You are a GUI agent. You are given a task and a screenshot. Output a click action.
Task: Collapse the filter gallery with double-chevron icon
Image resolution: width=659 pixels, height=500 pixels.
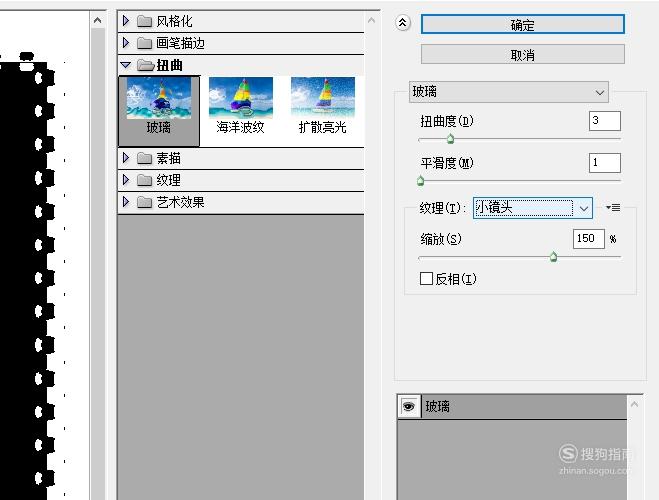tap(402, 23)
